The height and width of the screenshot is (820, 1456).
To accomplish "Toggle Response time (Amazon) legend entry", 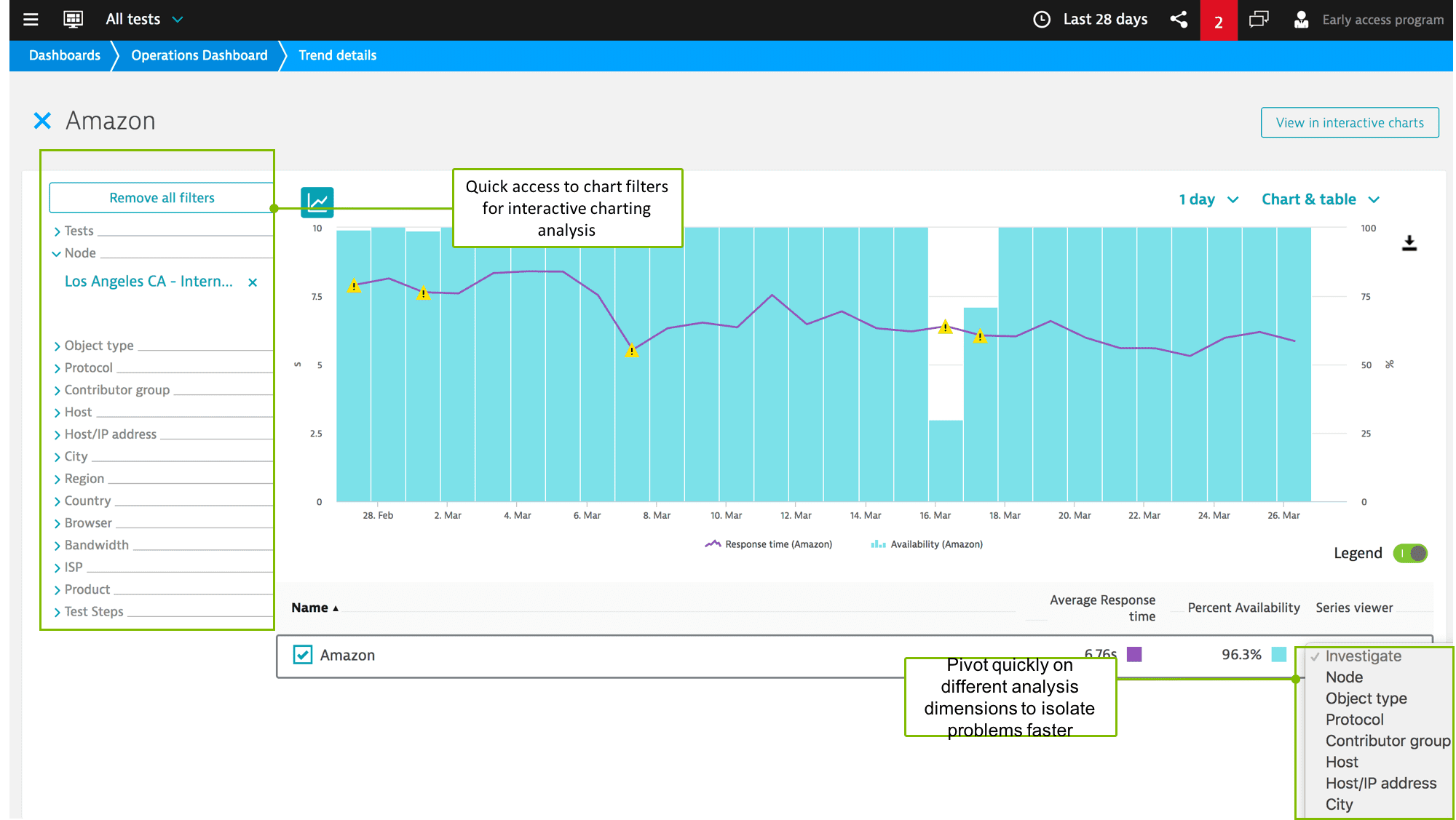I will 768,544.
